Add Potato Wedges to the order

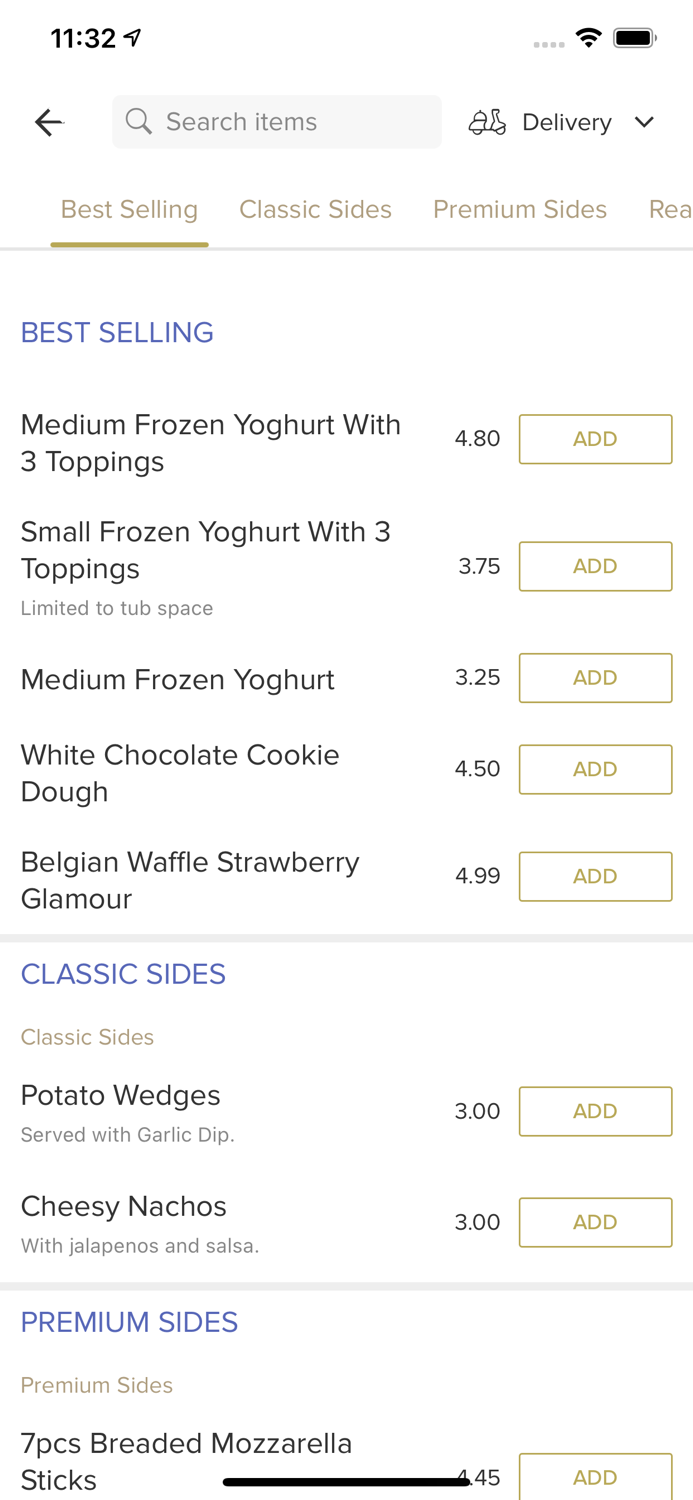[x=595, y=1111]
